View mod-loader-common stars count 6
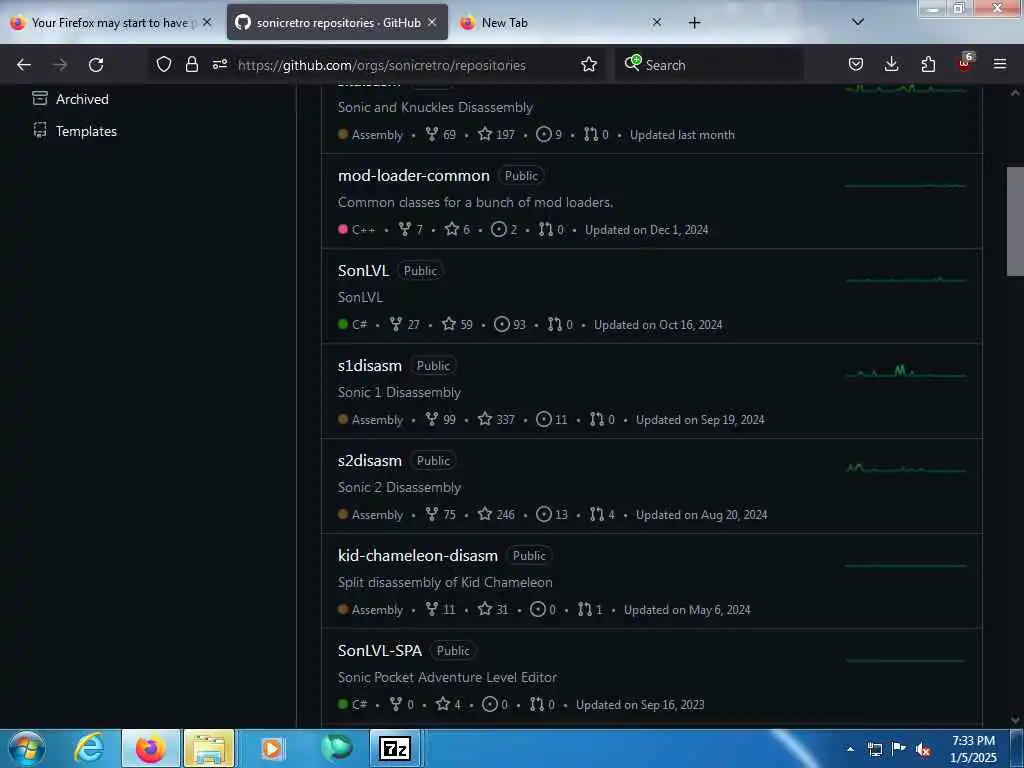This screenshot has width=1024, height=768. pos(457,229)
